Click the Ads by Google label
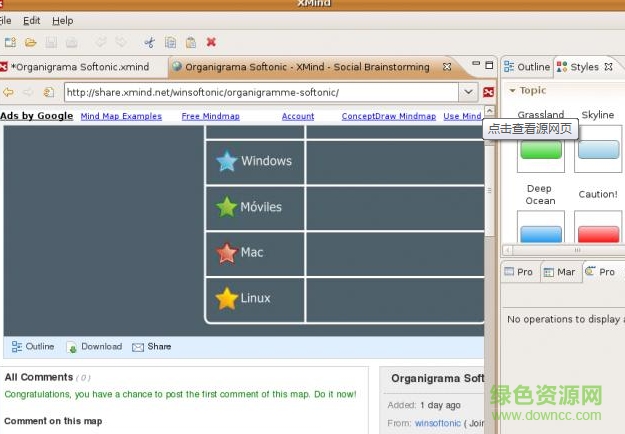 pyautogui.click(x=37, y=116)
